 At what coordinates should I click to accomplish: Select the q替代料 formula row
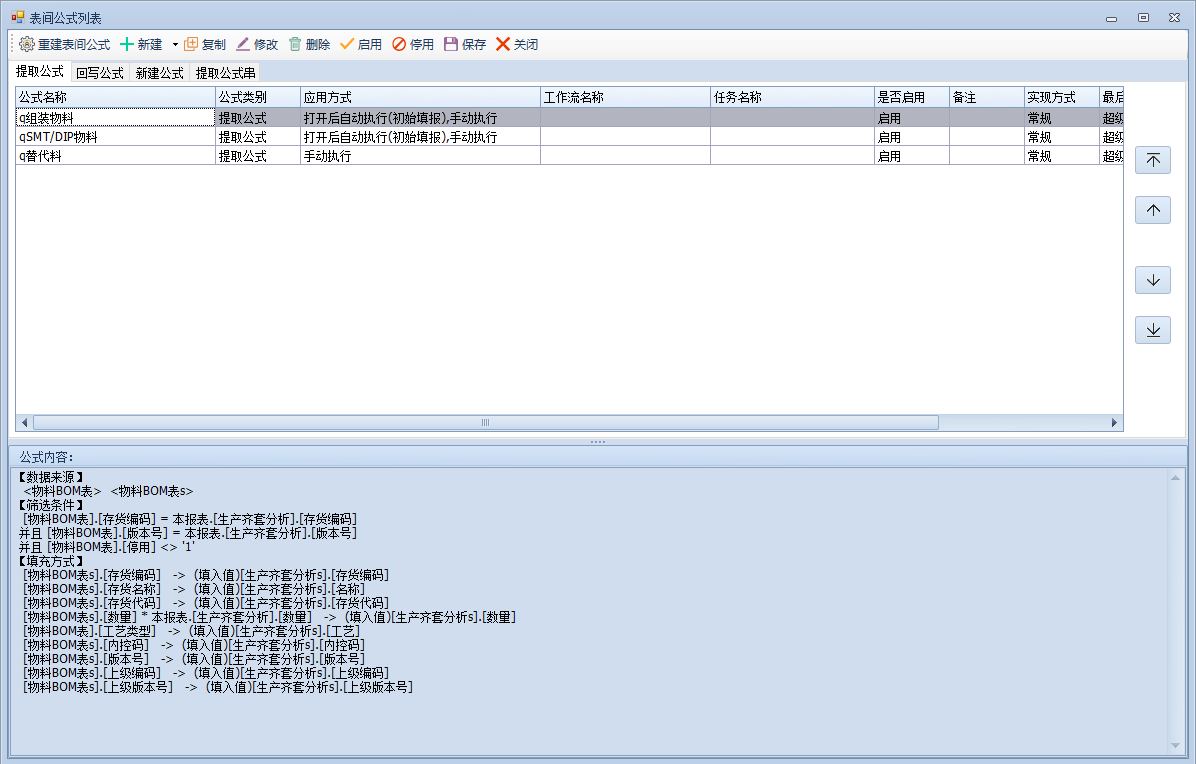coord(569,156)
